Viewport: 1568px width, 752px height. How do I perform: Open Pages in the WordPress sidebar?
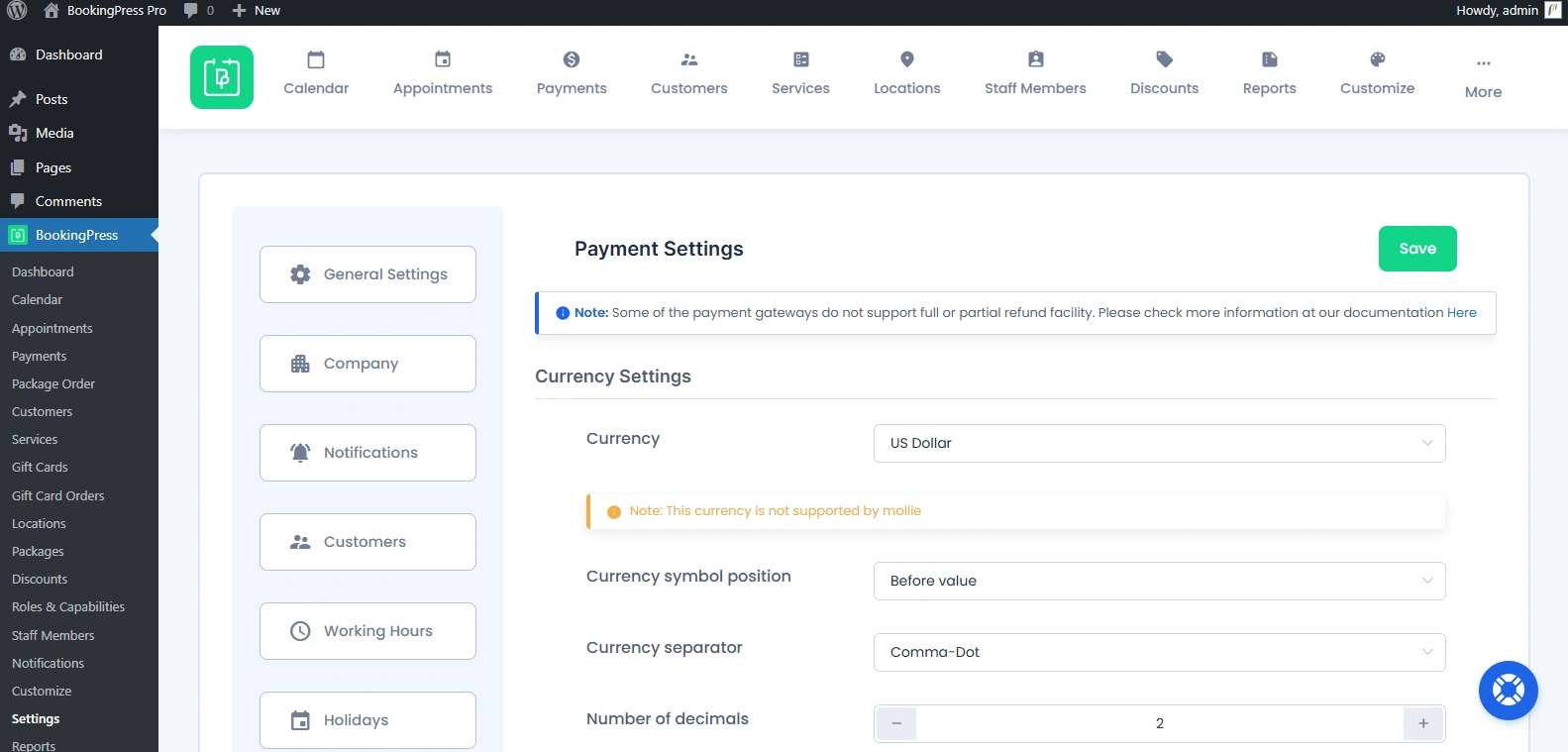79,167
